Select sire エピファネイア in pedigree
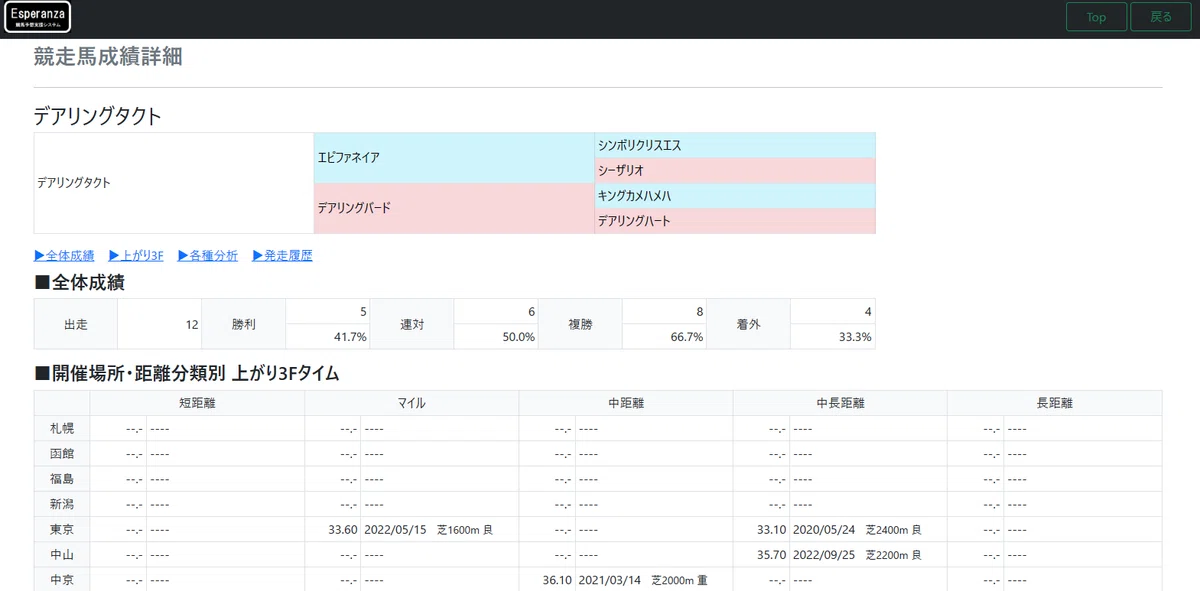 [x=454, y=158]
